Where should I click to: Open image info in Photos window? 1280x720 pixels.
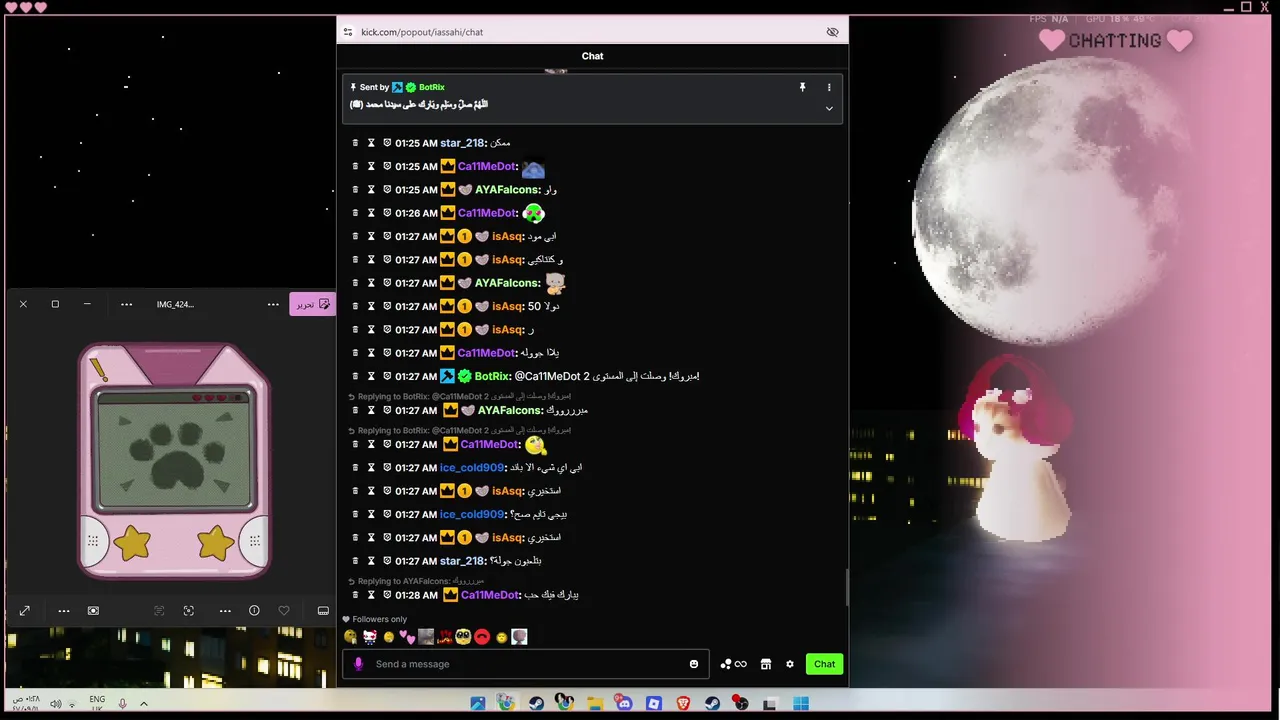pos(254,611)
